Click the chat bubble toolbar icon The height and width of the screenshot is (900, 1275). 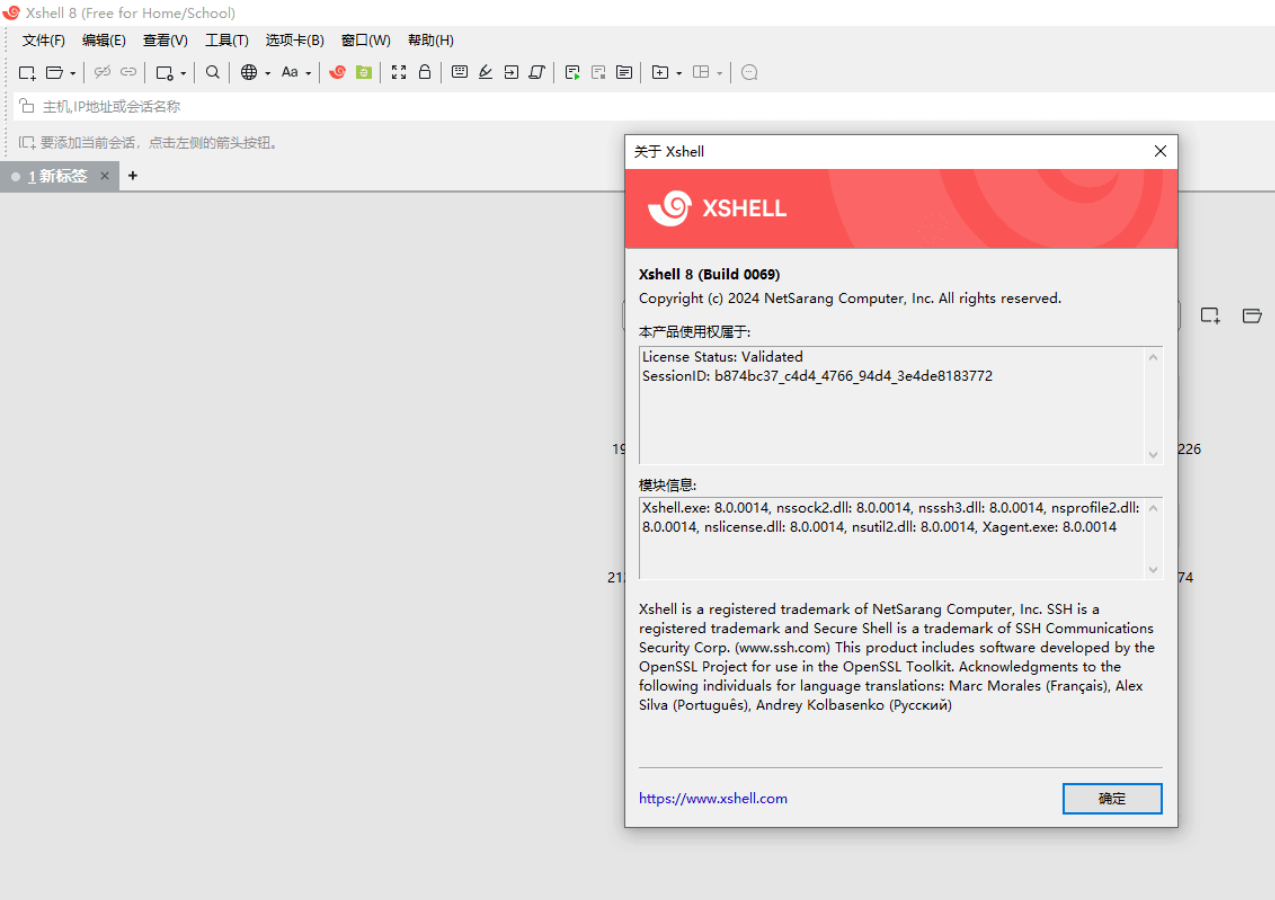pos(749,72)
